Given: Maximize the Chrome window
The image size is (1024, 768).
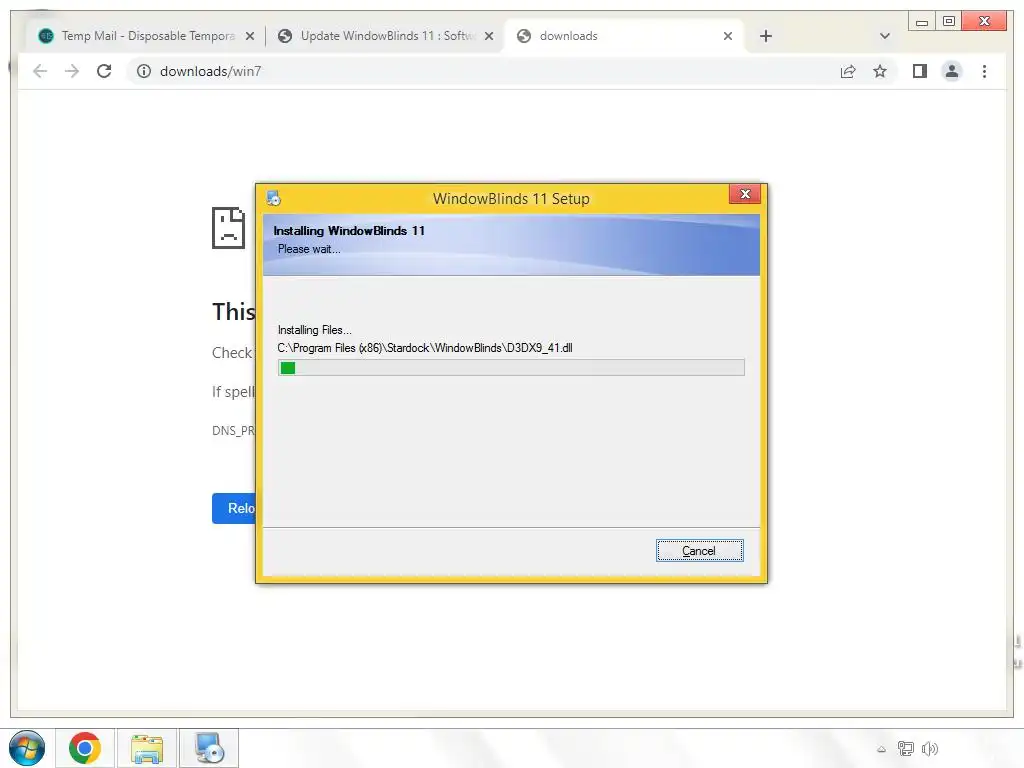Looking at the screenshot, I should coord(950,22).
